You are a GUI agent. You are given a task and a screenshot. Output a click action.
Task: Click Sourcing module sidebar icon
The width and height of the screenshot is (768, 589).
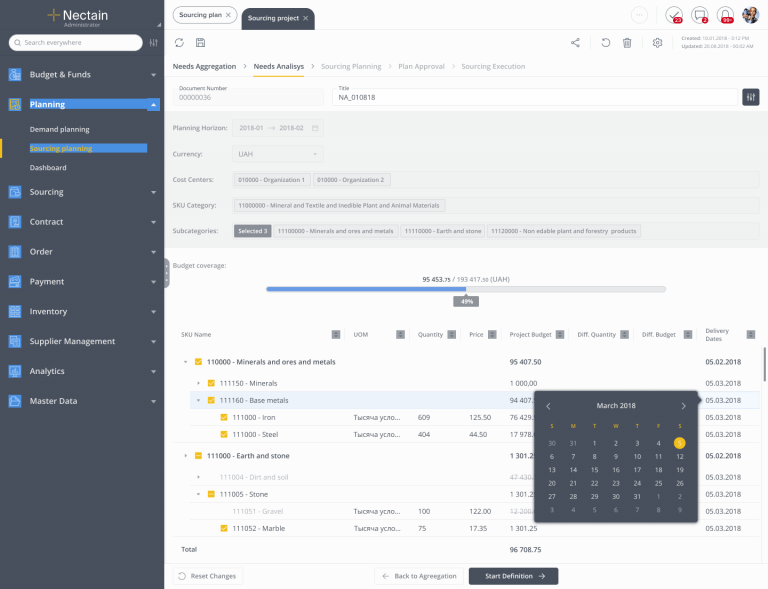point(15,192)
